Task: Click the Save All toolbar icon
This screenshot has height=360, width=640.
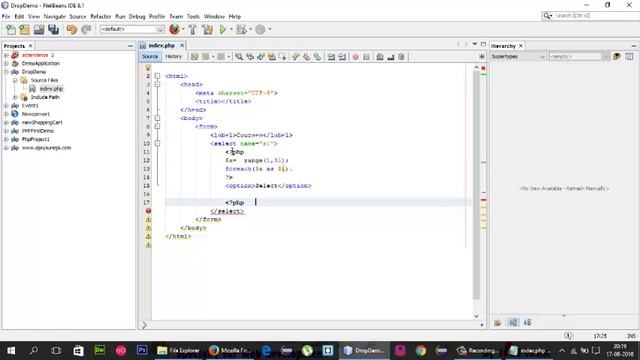Action: click(x=53, y=29)
